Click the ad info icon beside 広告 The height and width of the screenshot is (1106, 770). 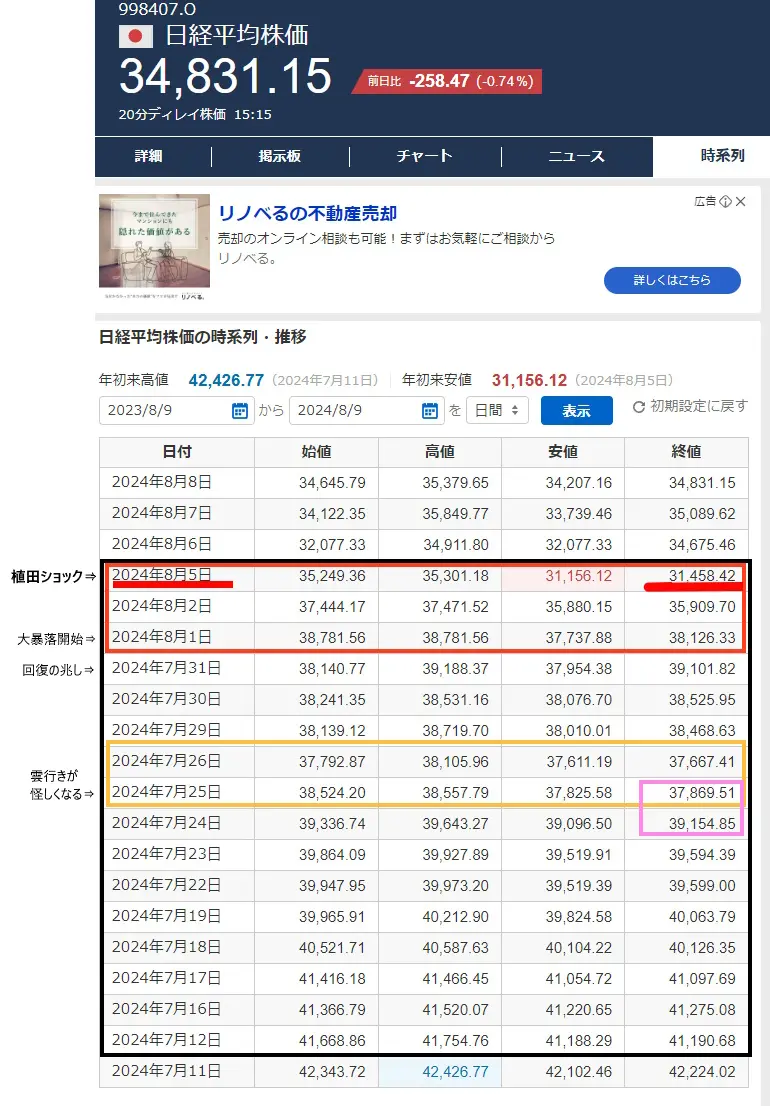point(725,202)
